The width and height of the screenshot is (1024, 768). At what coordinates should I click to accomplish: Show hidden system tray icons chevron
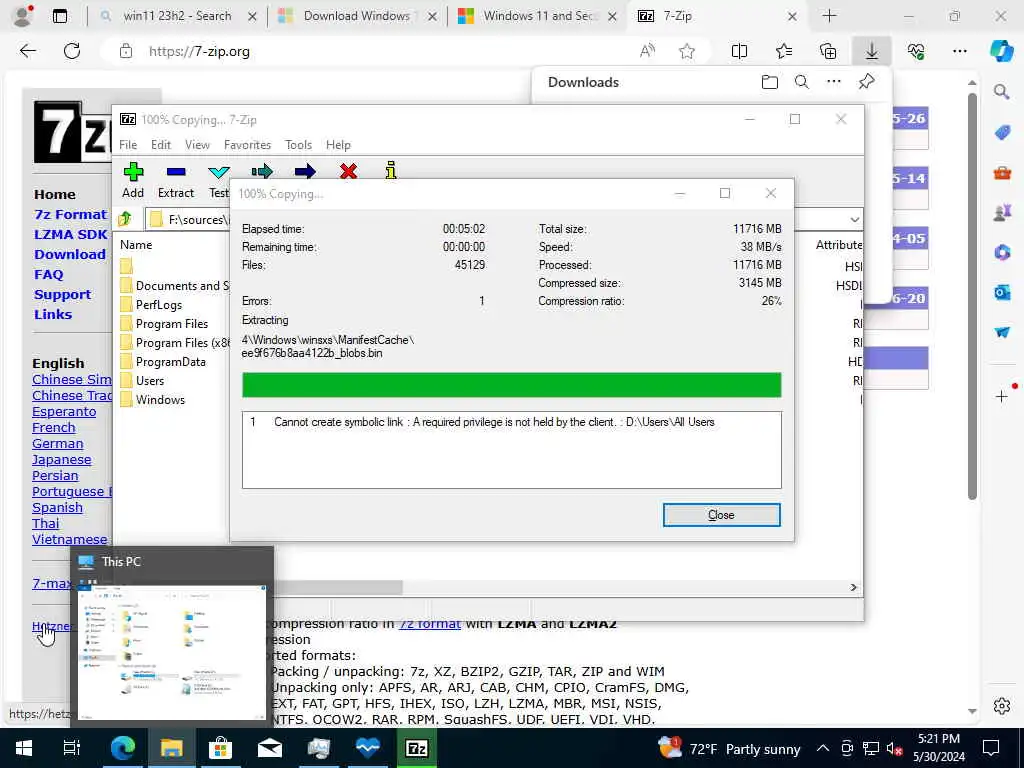click(x=823, y=748)
